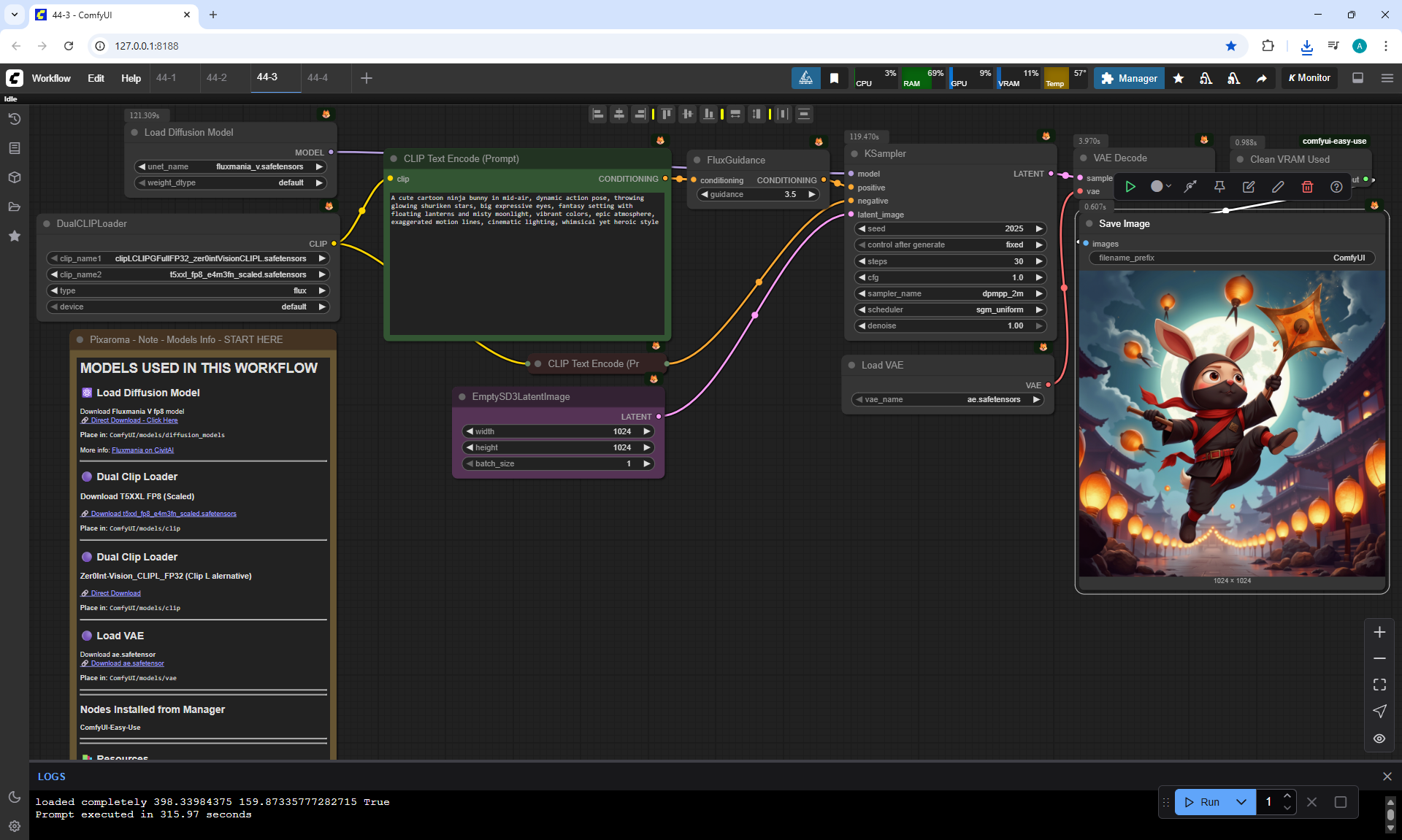Viewport: 1402px width, 840px height.
Task: Click the share arrow icon in top bar
Action: tap(1261, 78)
